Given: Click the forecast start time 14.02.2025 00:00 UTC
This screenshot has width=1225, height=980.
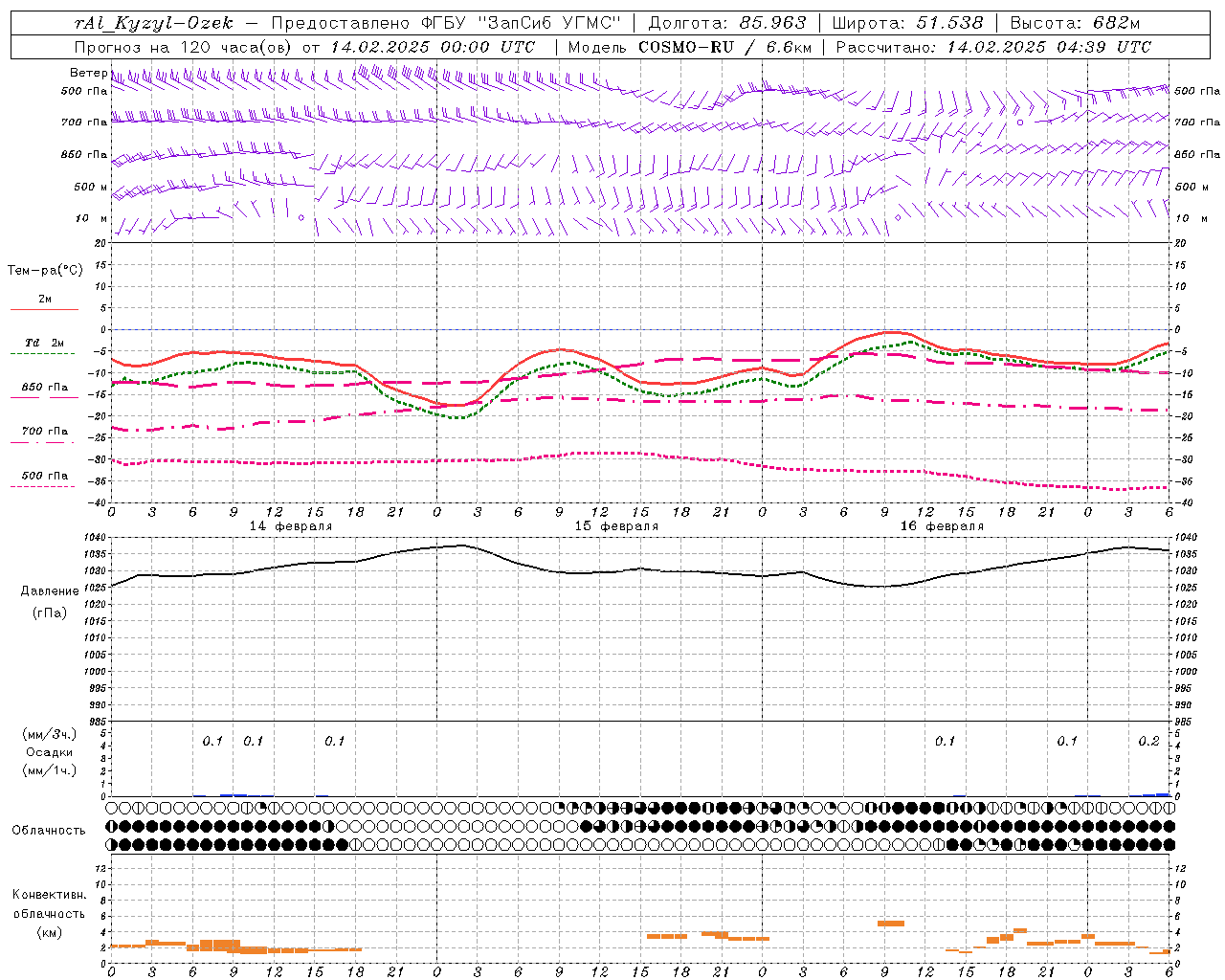Looking at the screenshot, I should click(x=434, y=47).
